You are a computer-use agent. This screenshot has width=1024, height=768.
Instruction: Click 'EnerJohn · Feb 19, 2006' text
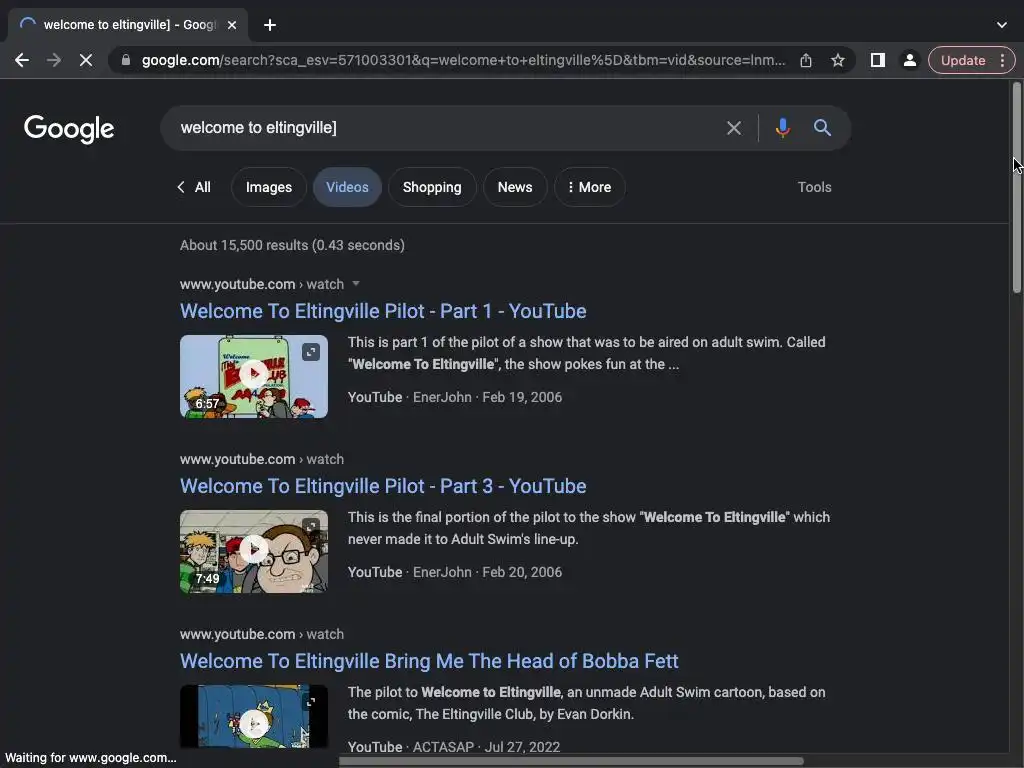[487, 397]
